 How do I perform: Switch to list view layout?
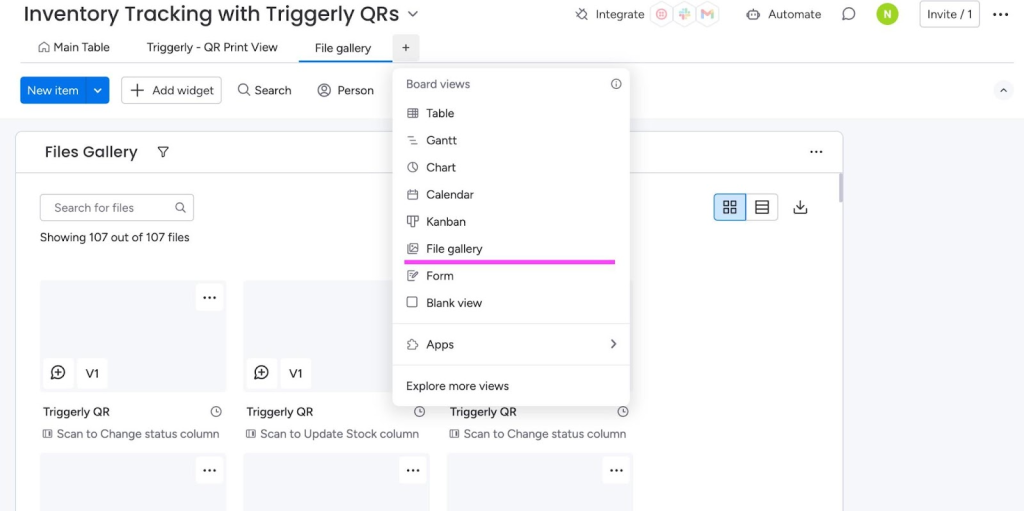(x=762, y=207)
